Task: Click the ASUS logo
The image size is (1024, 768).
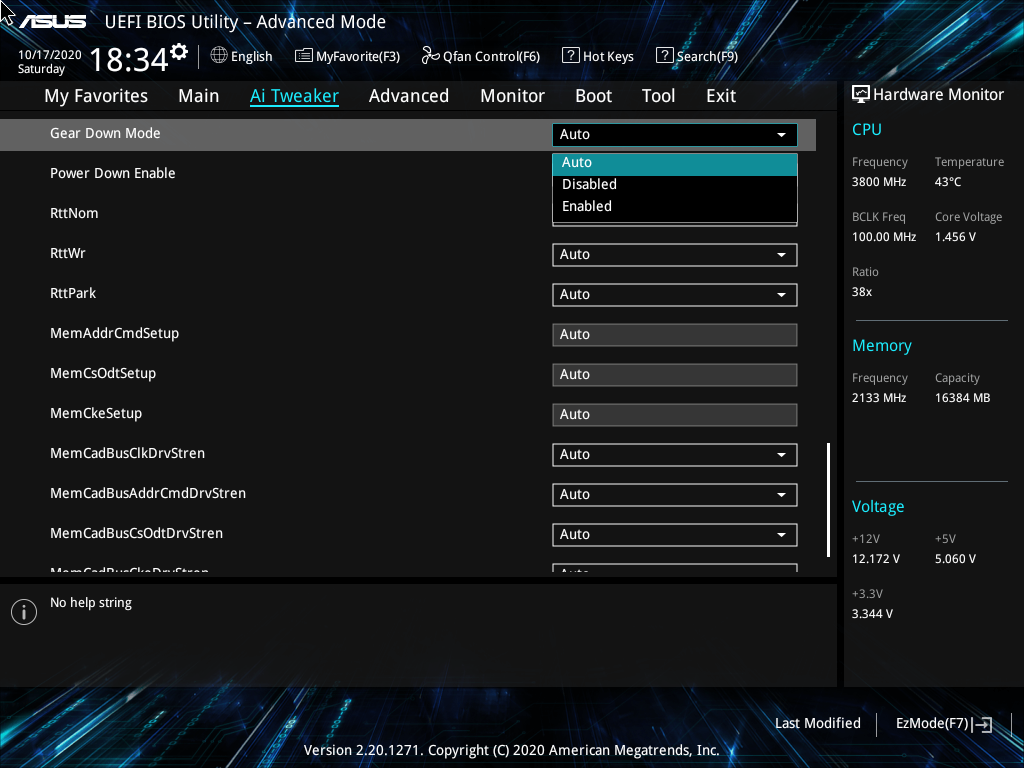Action: tap(52, 22)
